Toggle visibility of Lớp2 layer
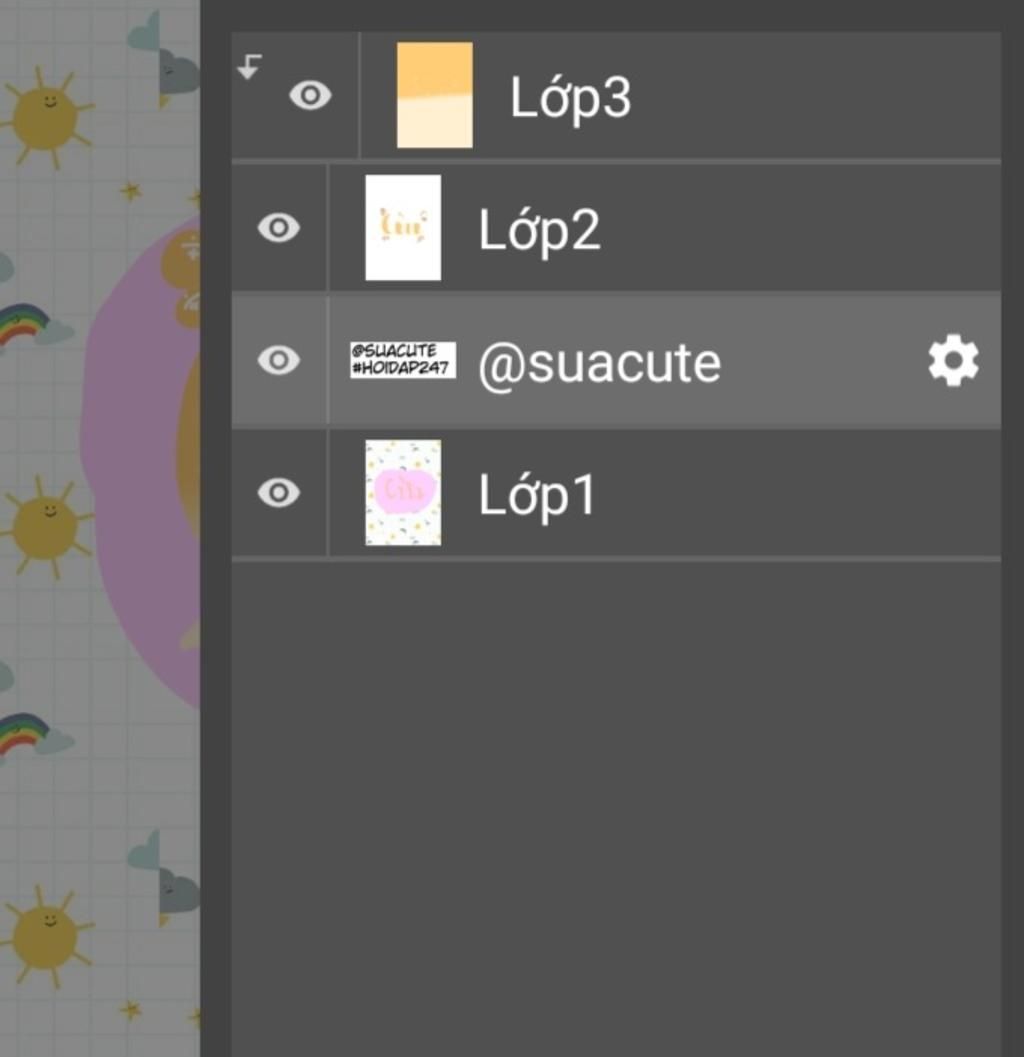The image size is (1024, 1057). tap(279, 228)
